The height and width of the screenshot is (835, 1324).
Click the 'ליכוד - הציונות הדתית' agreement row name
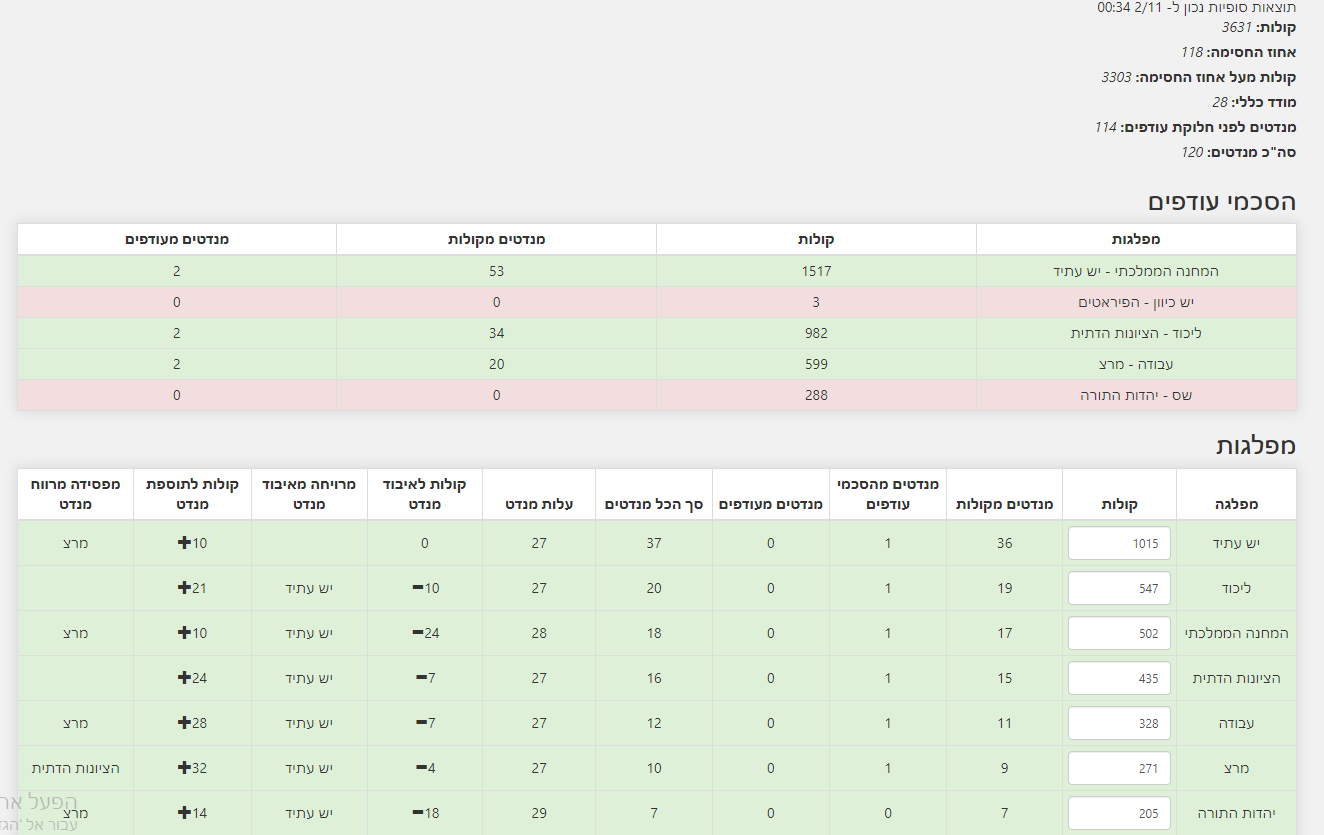[1136, 333]
